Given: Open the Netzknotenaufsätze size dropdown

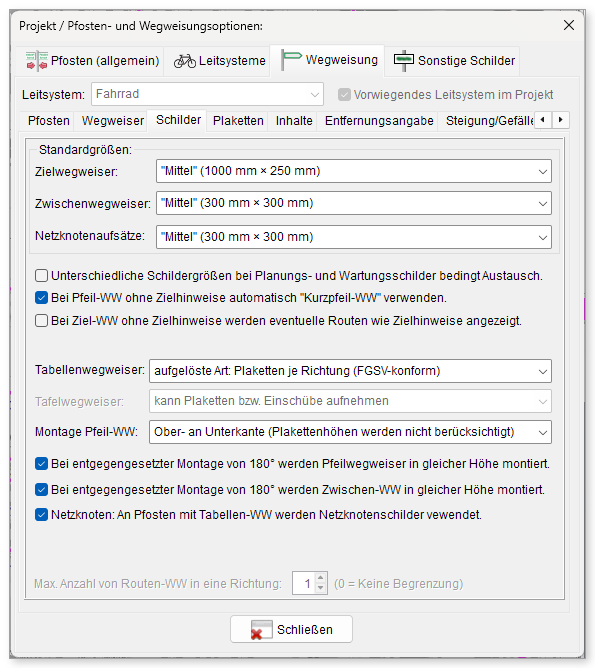Looking at the screenshot, I should (x=354, y=237).
